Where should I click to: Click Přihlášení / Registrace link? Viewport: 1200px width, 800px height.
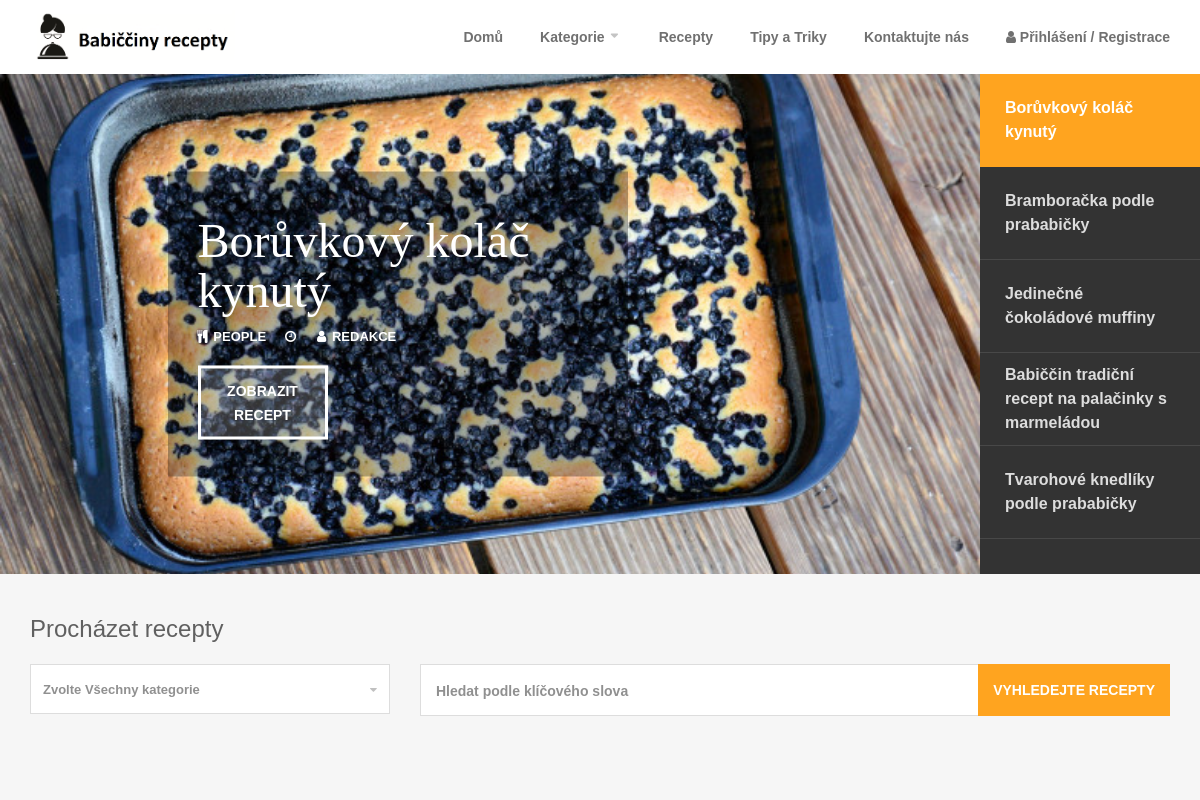coord(1094,37)
